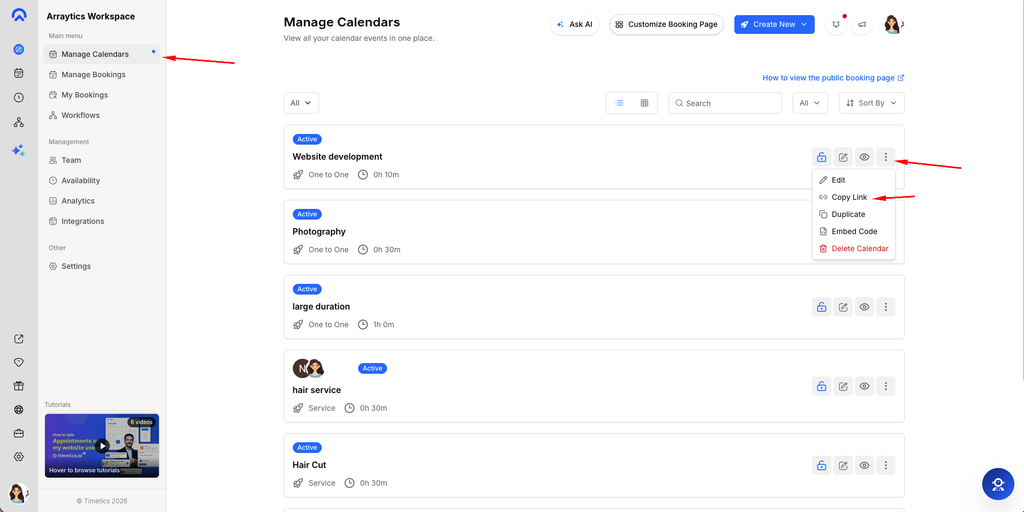Expand the Create New dropdown button
1024x512 pixels.
point(775,25)
